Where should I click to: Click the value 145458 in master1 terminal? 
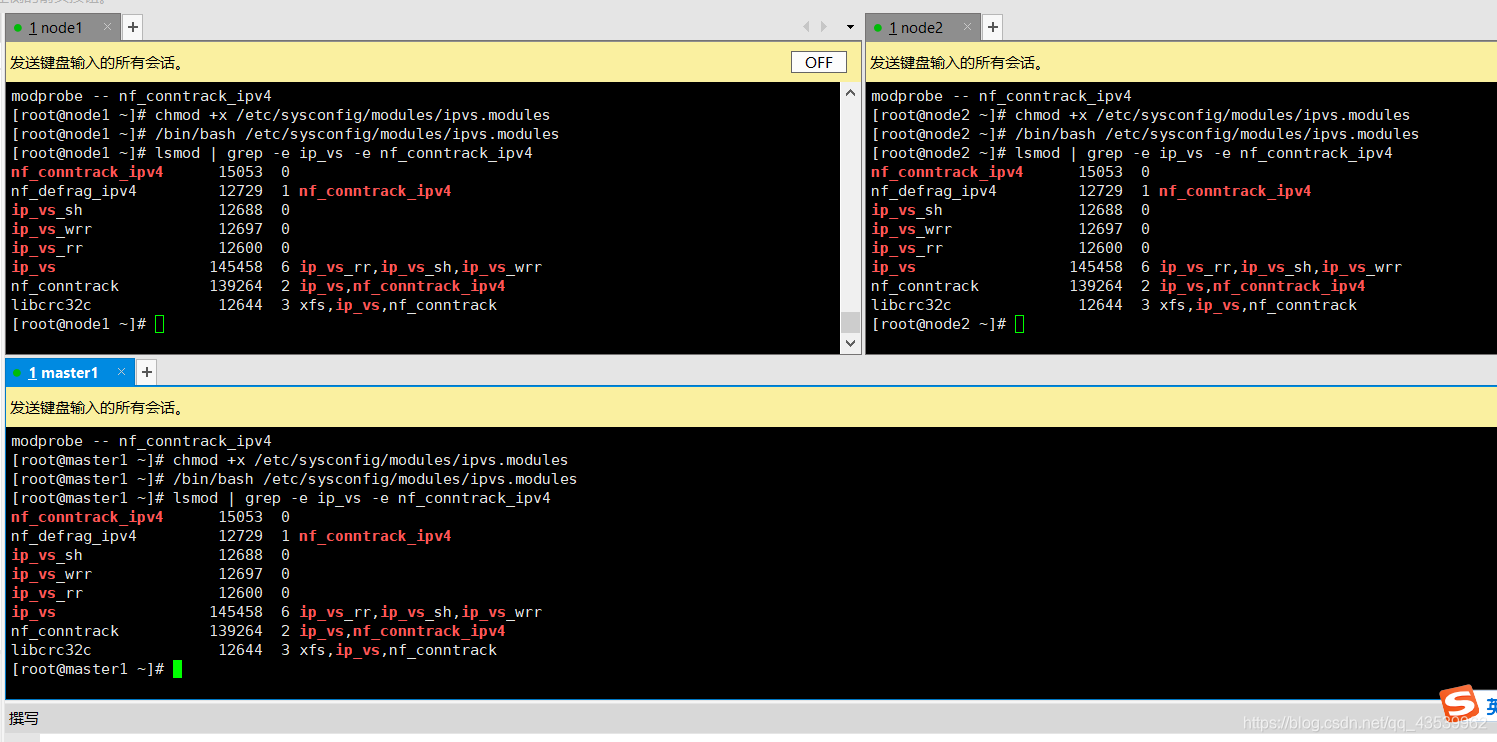click(236, 612)
